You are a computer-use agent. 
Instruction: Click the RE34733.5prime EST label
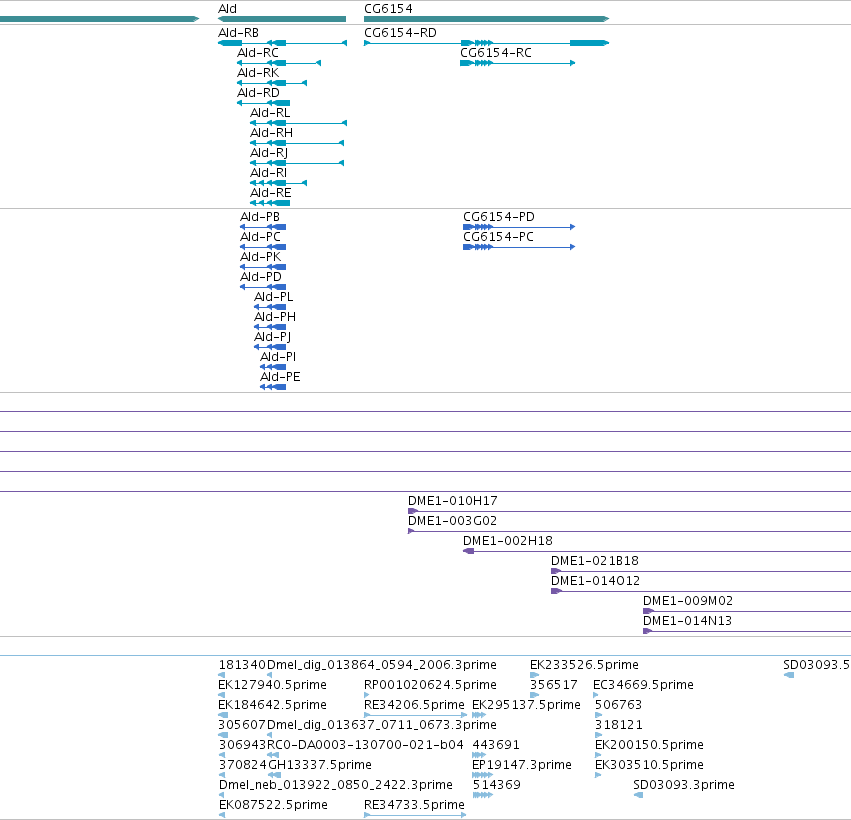click(415, 805)
